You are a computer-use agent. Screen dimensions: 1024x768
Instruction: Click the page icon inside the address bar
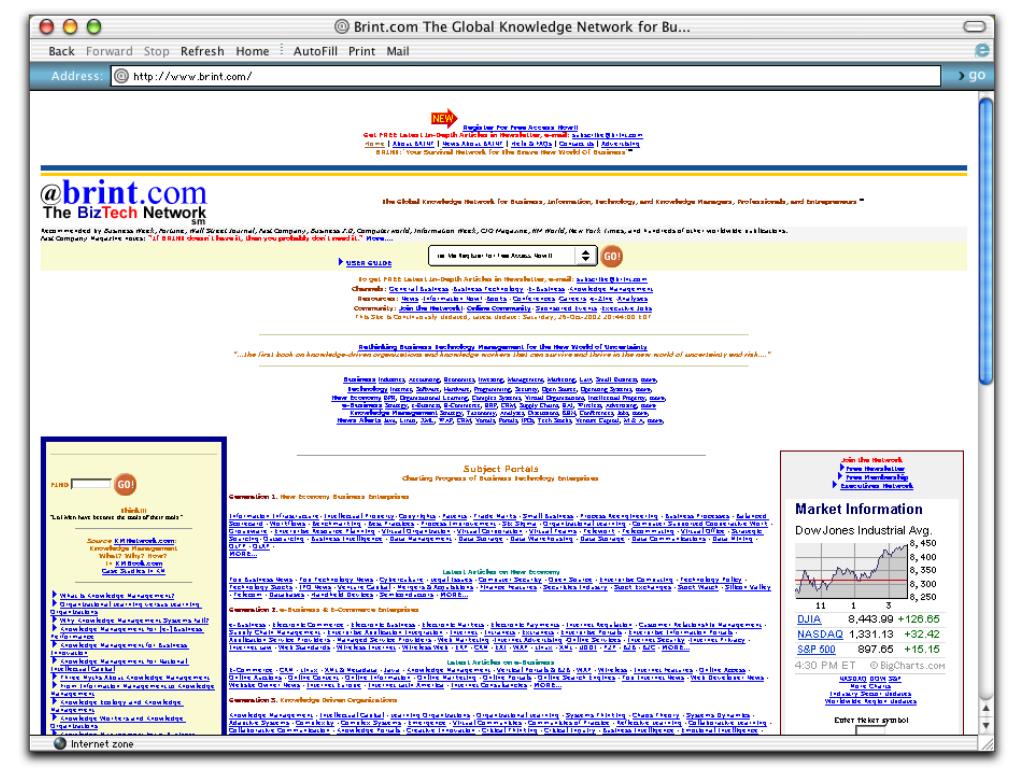121,76
